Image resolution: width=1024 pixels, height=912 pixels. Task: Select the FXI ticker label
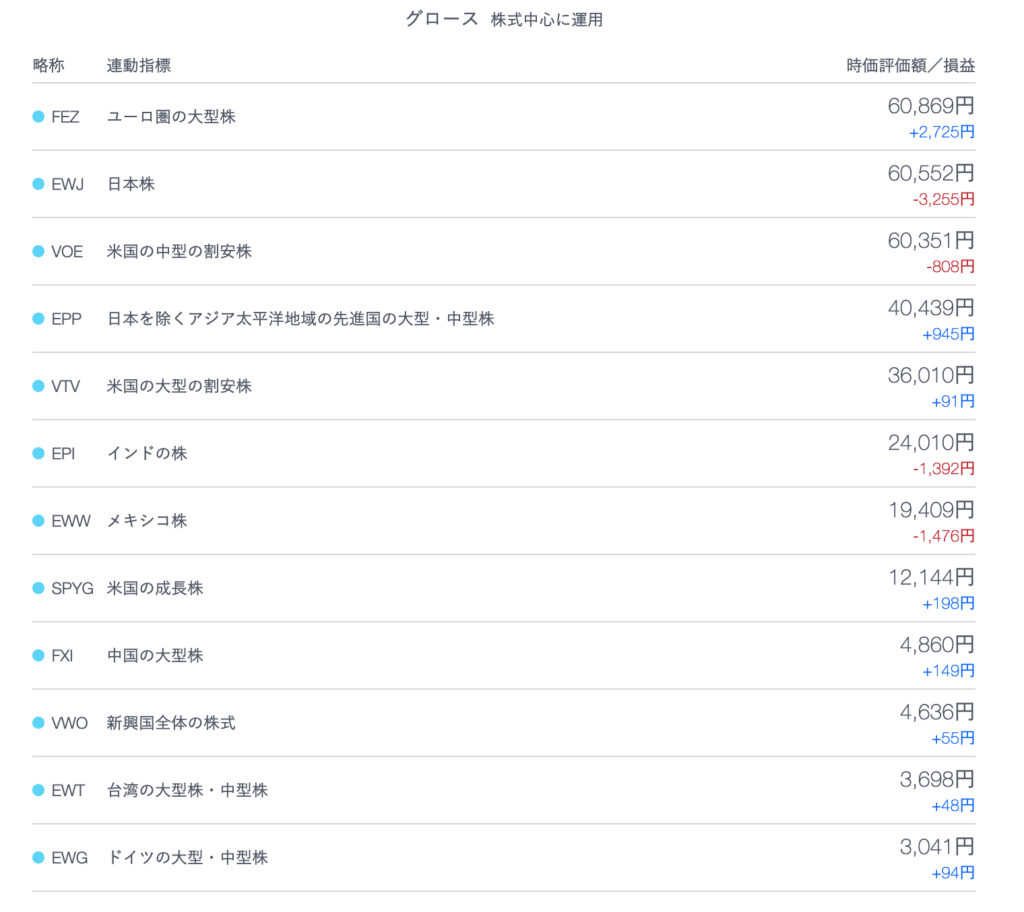tap(63, 655)
